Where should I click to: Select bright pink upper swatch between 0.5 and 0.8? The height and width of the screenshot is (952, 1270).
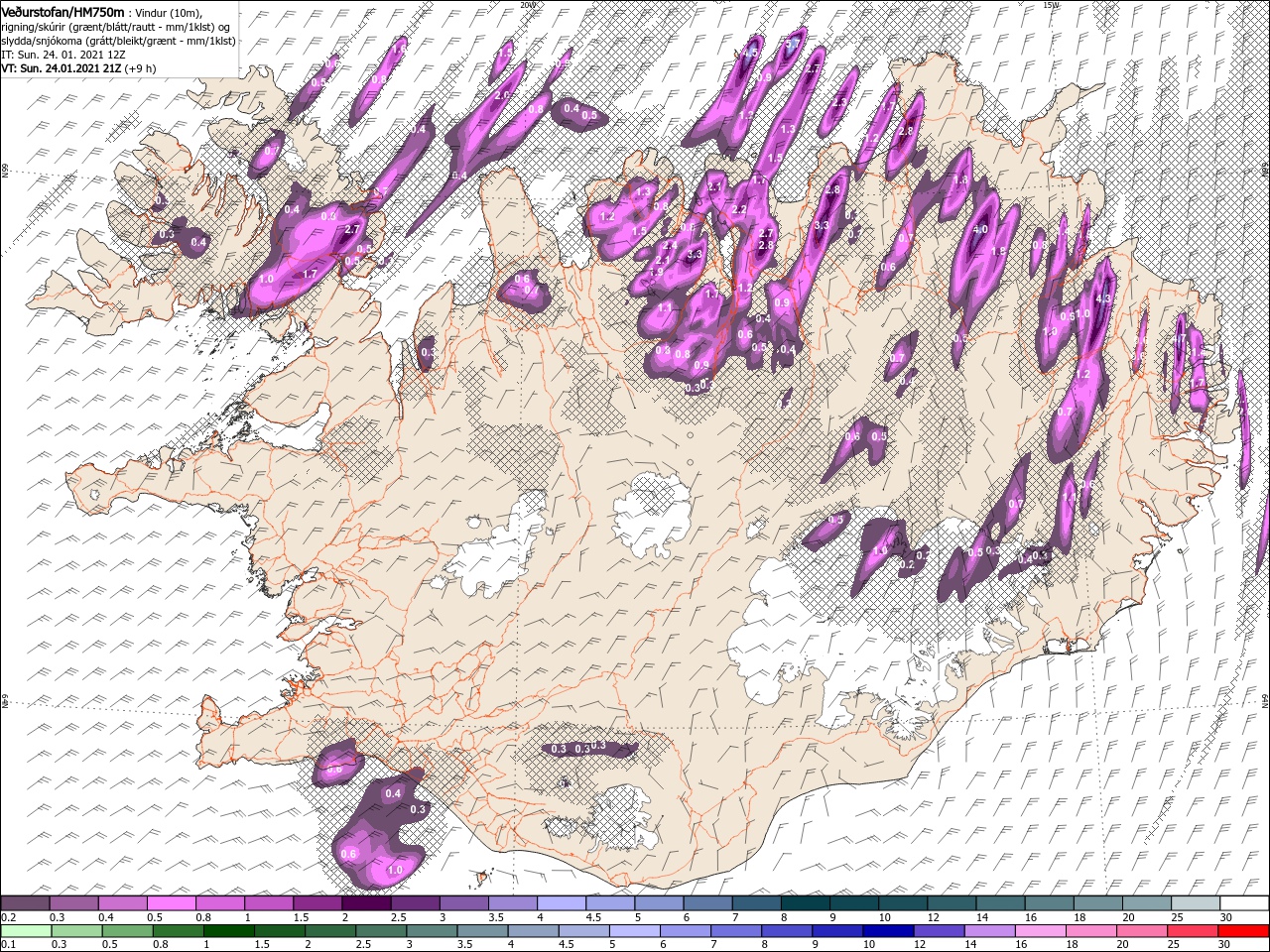coord(171,903)
